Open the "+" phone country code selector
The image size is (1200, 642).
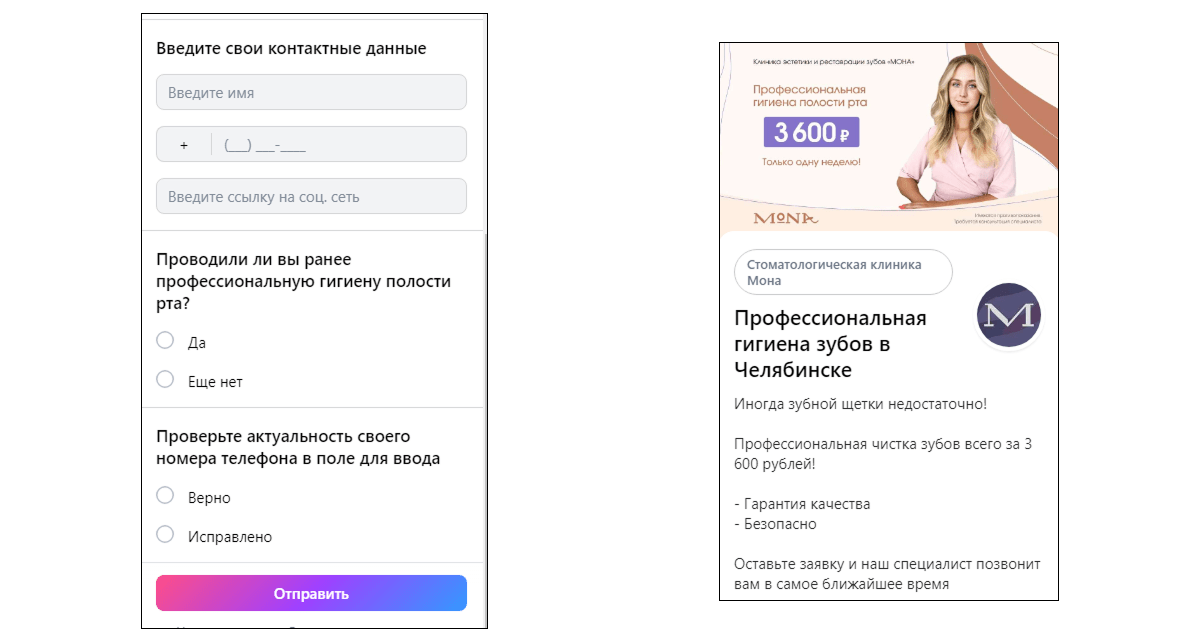pos(184,145)
